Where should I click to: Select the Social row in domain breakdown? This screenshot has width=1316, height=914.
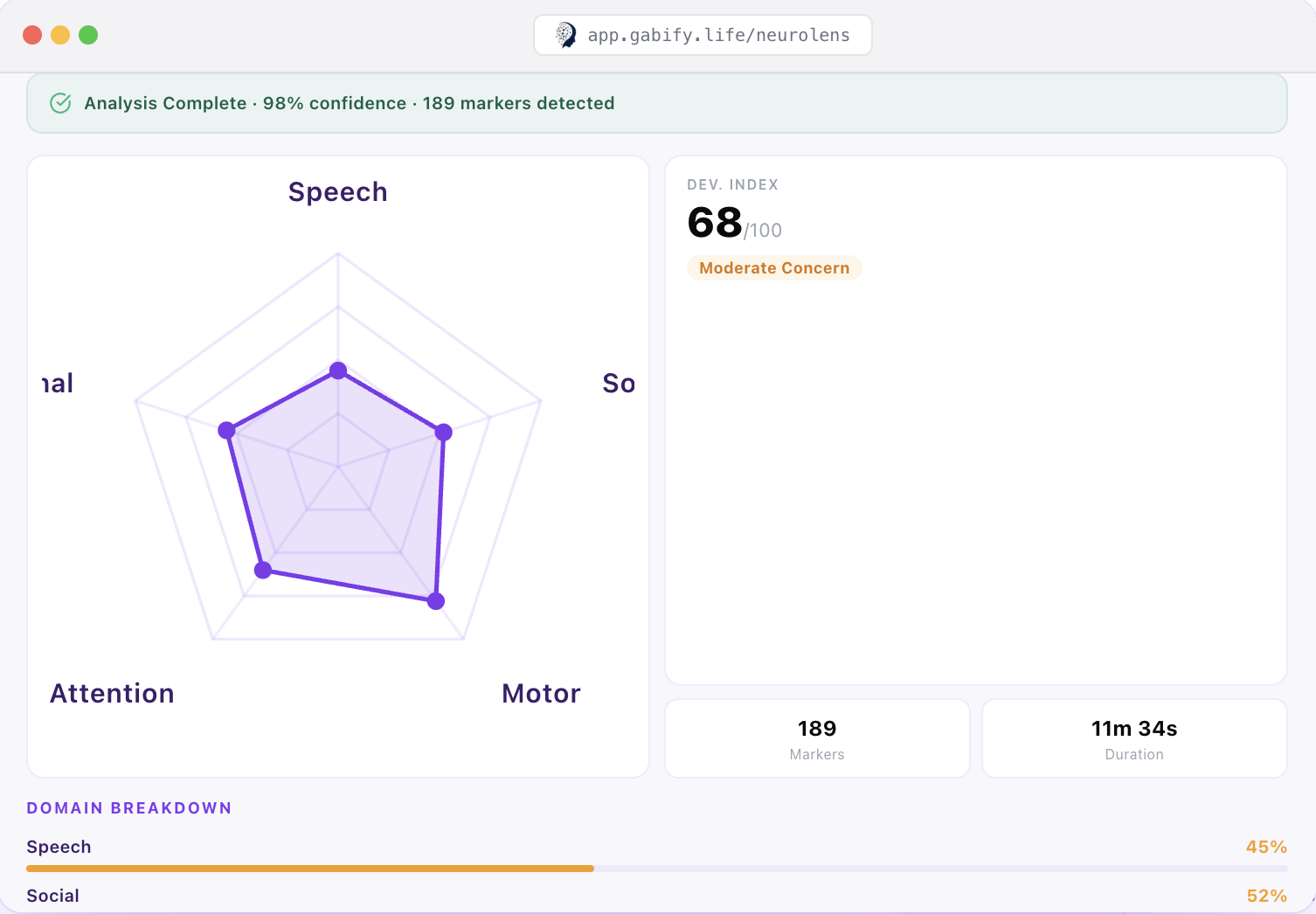pos(657,897)
